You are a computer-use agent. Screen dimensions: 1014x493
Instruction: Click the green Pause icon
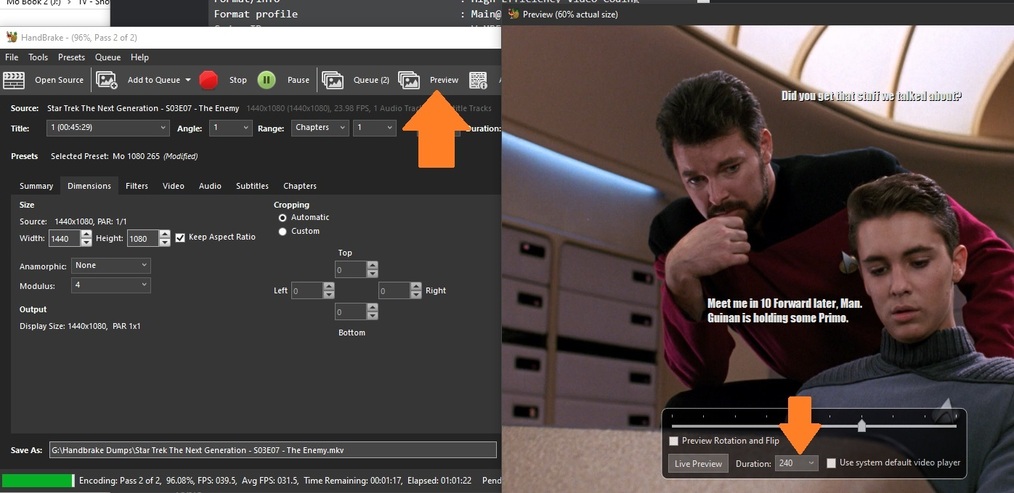click(266, 80)
